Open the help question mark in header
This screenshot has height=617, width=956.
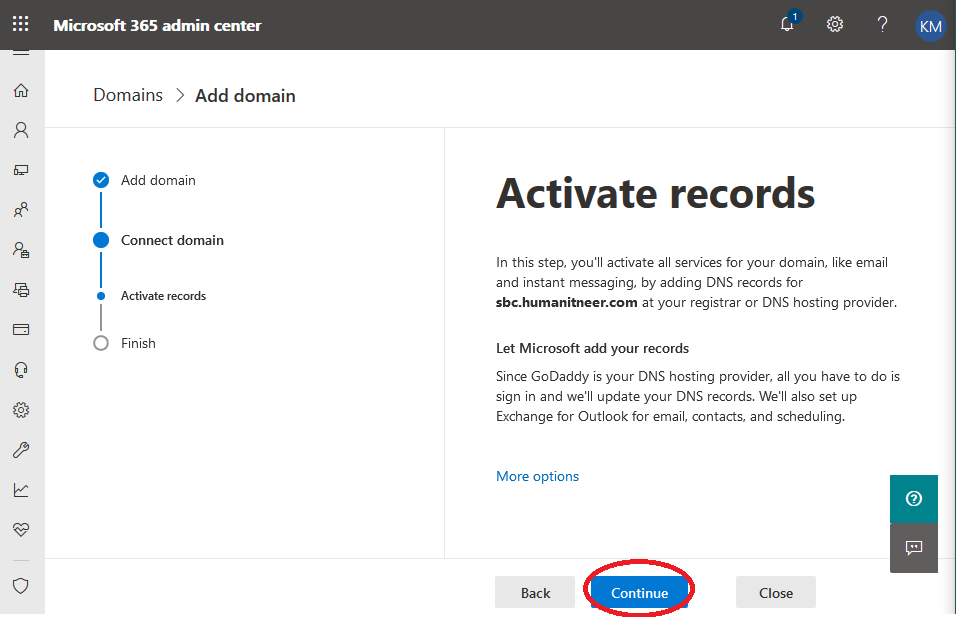[882, 24]
